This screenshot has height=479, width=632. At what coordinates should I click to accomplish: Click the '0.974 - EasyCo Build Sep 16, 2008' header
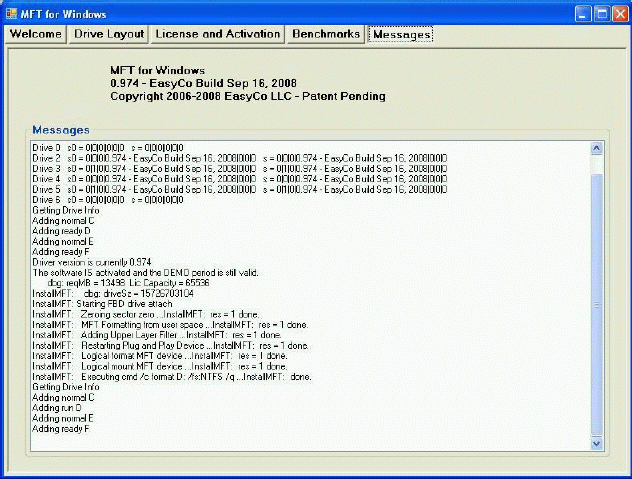click(x=204, y=83)
